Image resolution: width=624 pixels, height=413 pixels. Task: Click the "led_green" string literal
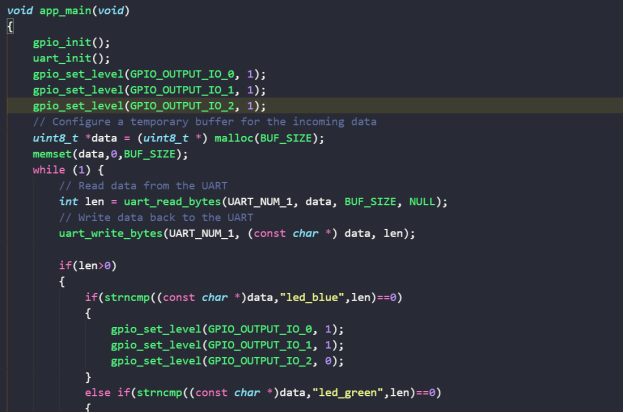(347, 393)
